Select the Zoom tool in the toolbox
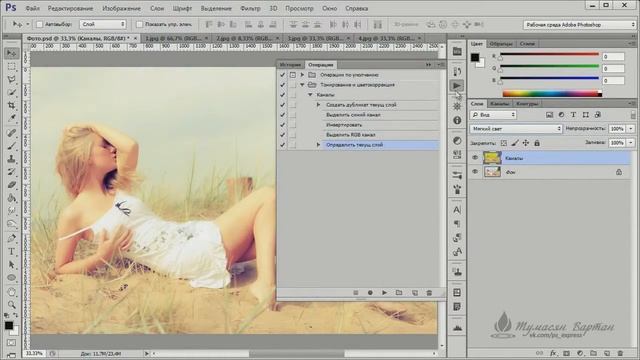640x360 pixels. (11, 304)
